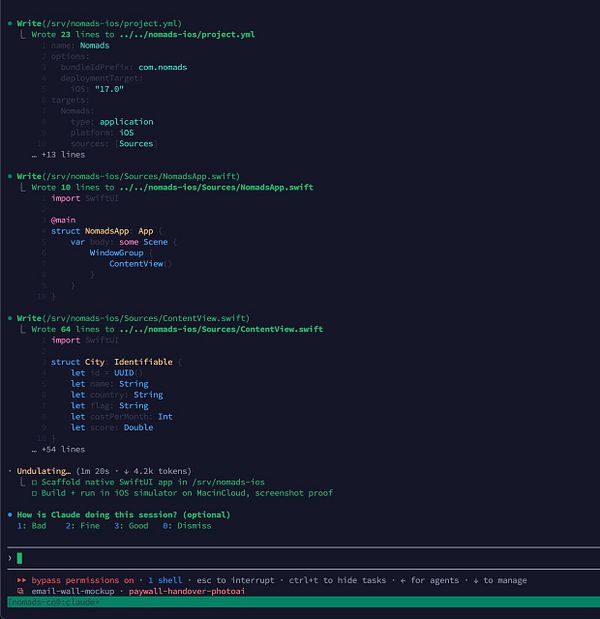This screenshot has width=600, height=619.
Task: Click 'bypass permissions on' status text
Action: coord(82,580)
